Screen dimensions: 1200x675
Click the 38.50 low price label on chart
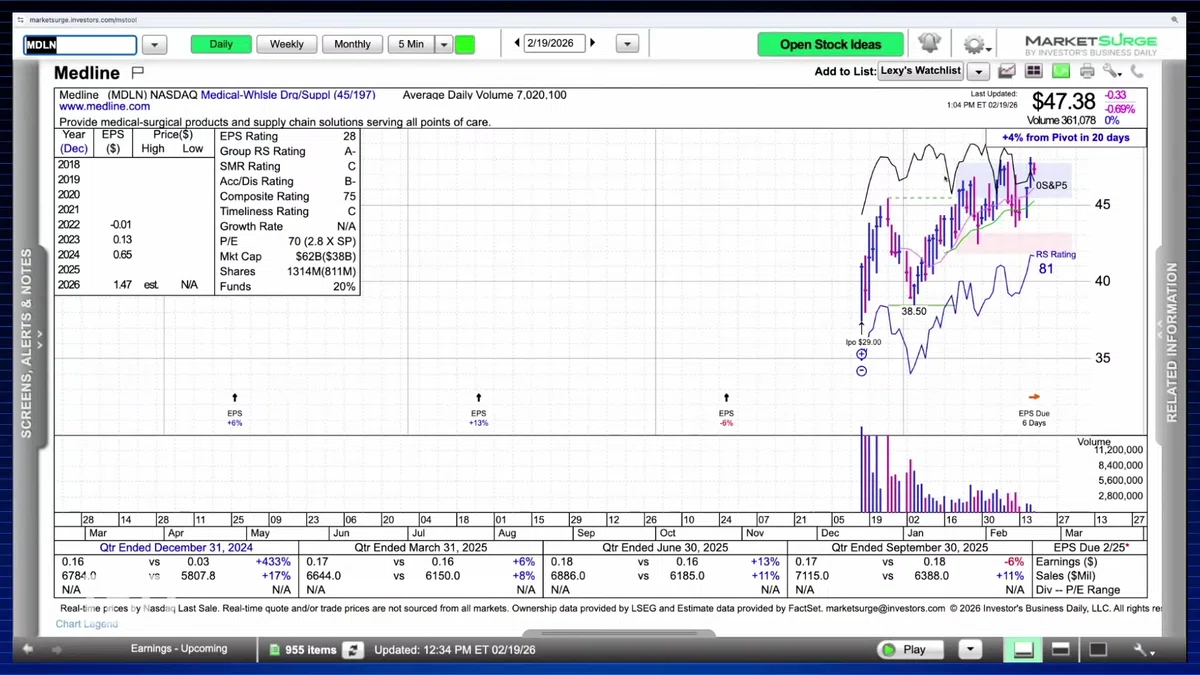(x=914, y=312)
